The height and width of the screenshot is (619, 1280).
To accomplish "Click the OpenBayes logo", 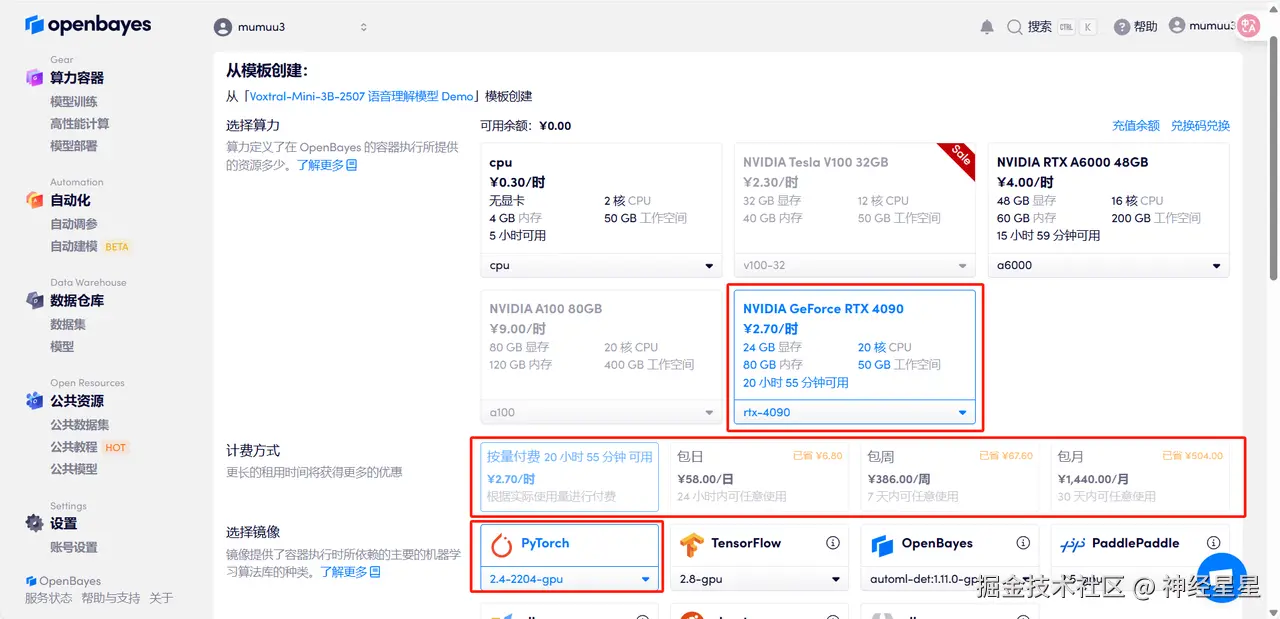I will click(88, 25).
